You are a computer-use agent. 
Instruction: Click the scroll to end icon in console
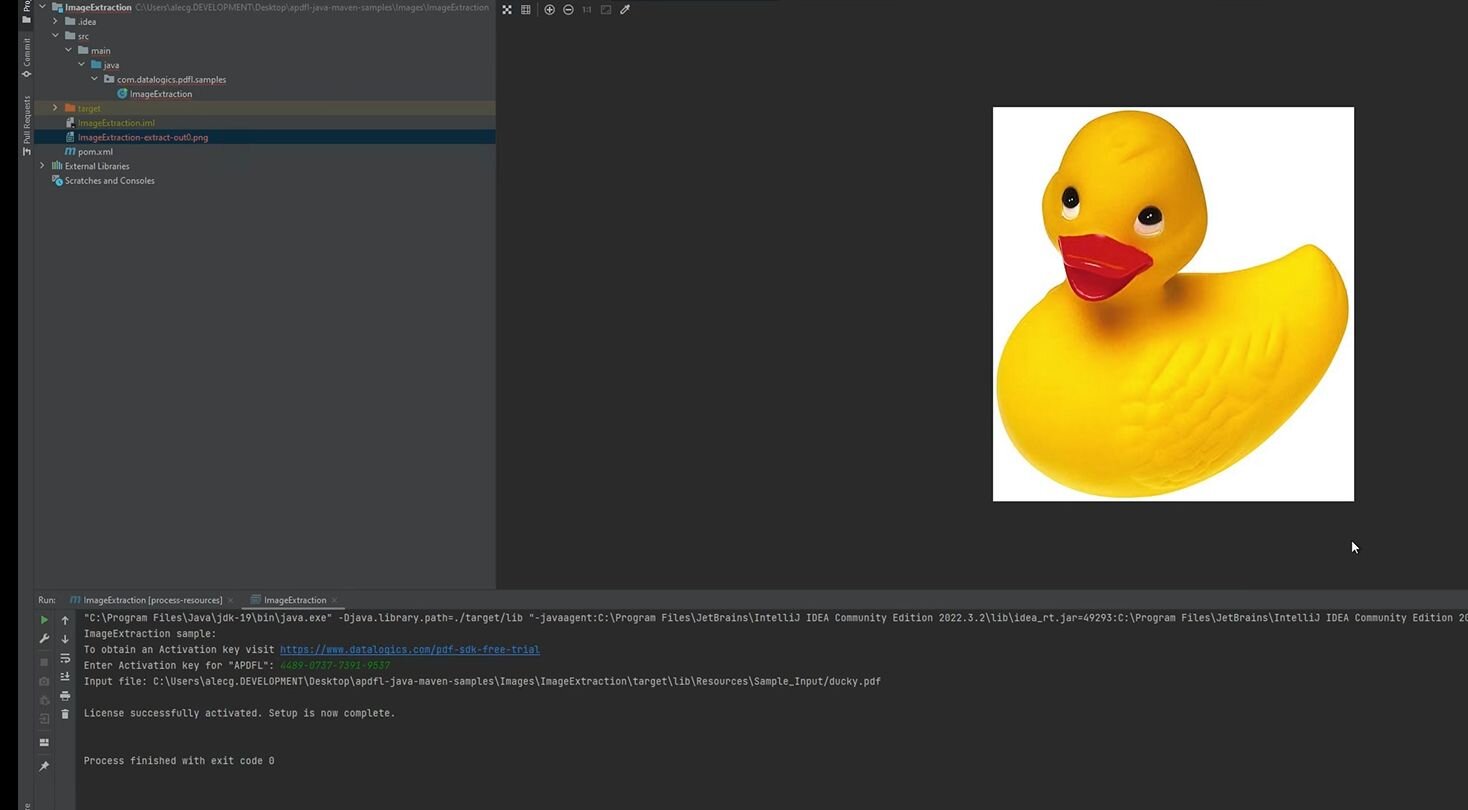65,677
